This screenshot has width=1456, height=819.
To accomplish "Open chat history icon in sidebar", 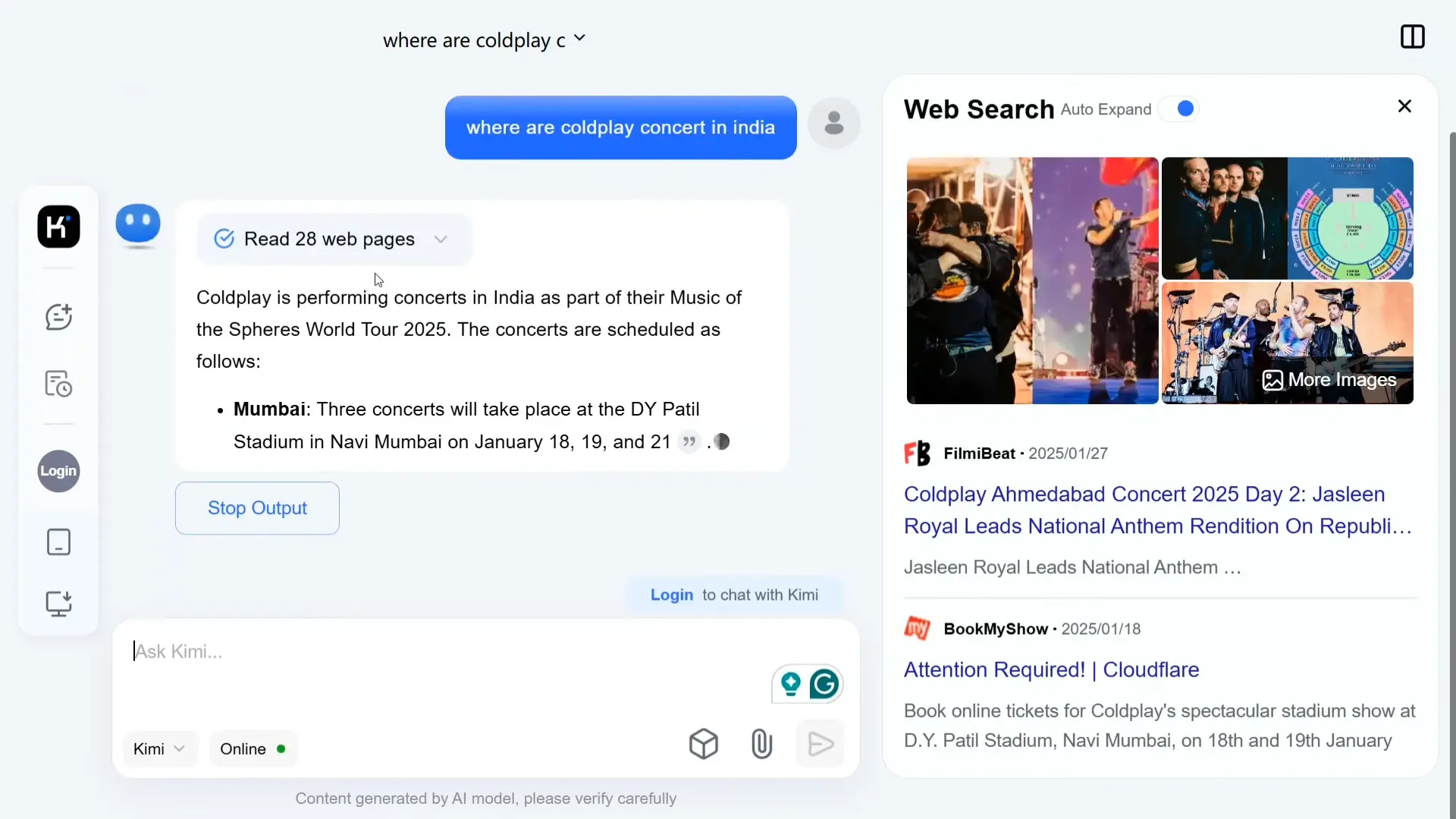I will tap(58, 384).
